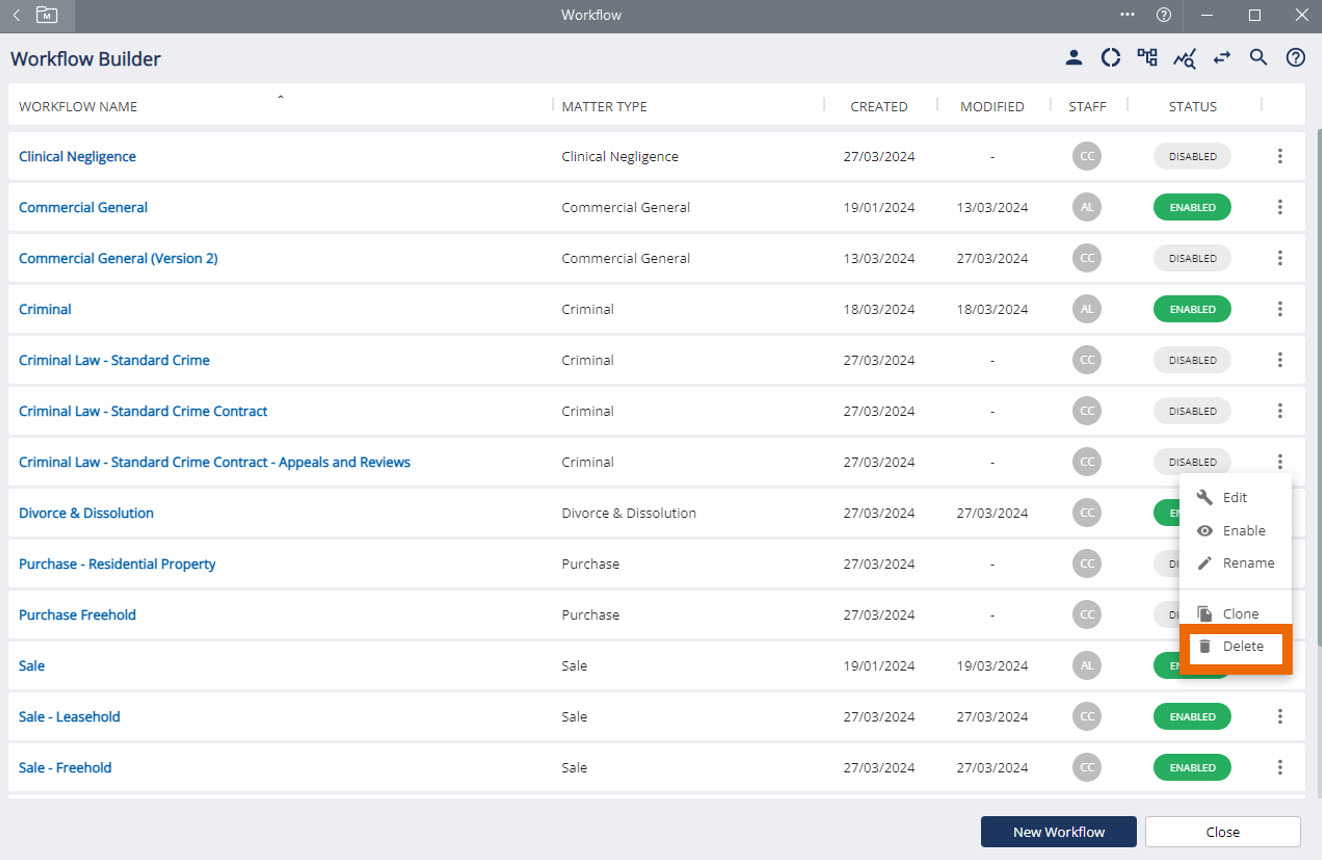Click the New Workflow button
This screenshot has height=860, width=1322.
coord(1058,832)
